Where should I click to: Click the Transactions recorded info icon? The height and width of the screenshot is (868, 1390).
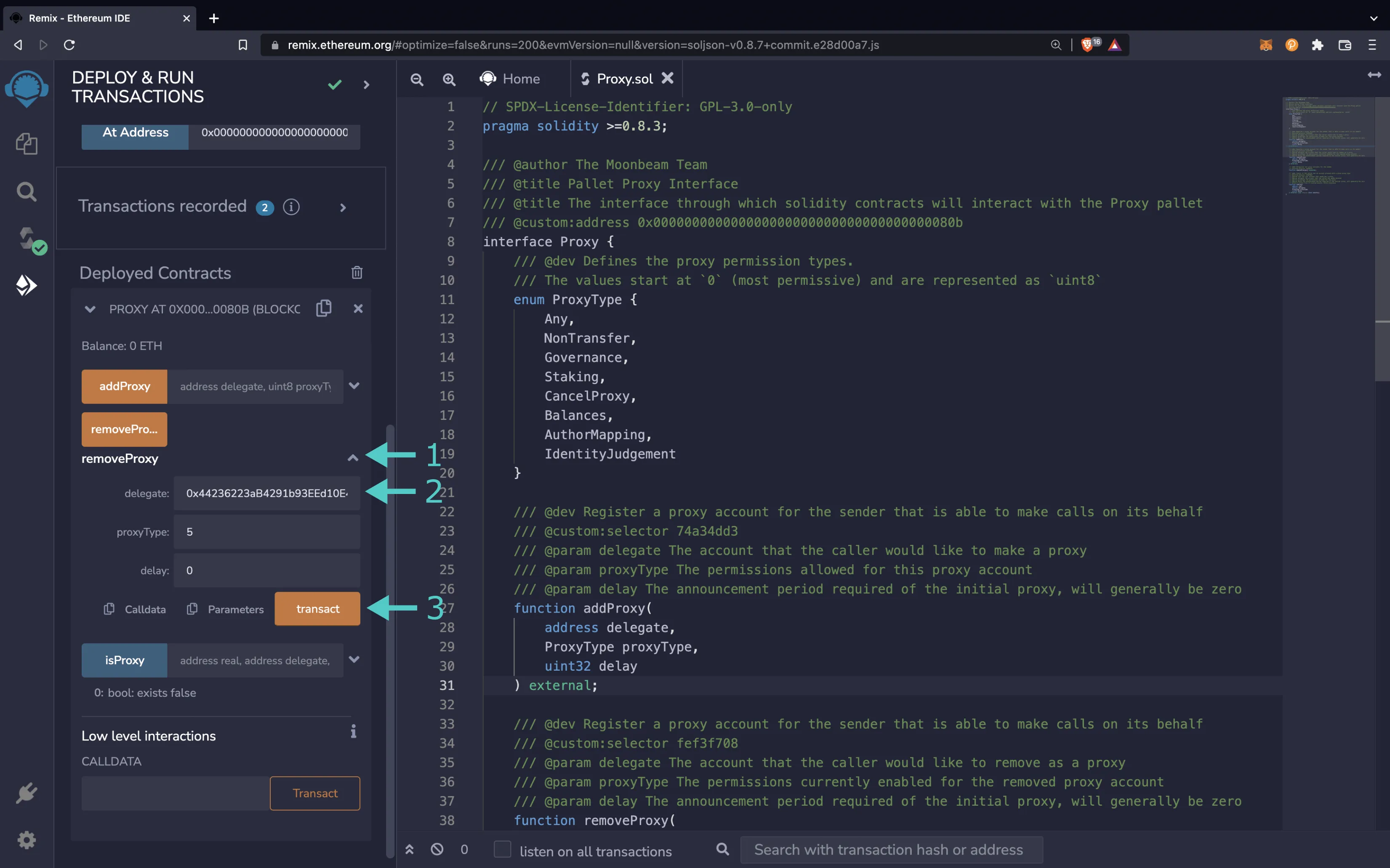point(291,207)
